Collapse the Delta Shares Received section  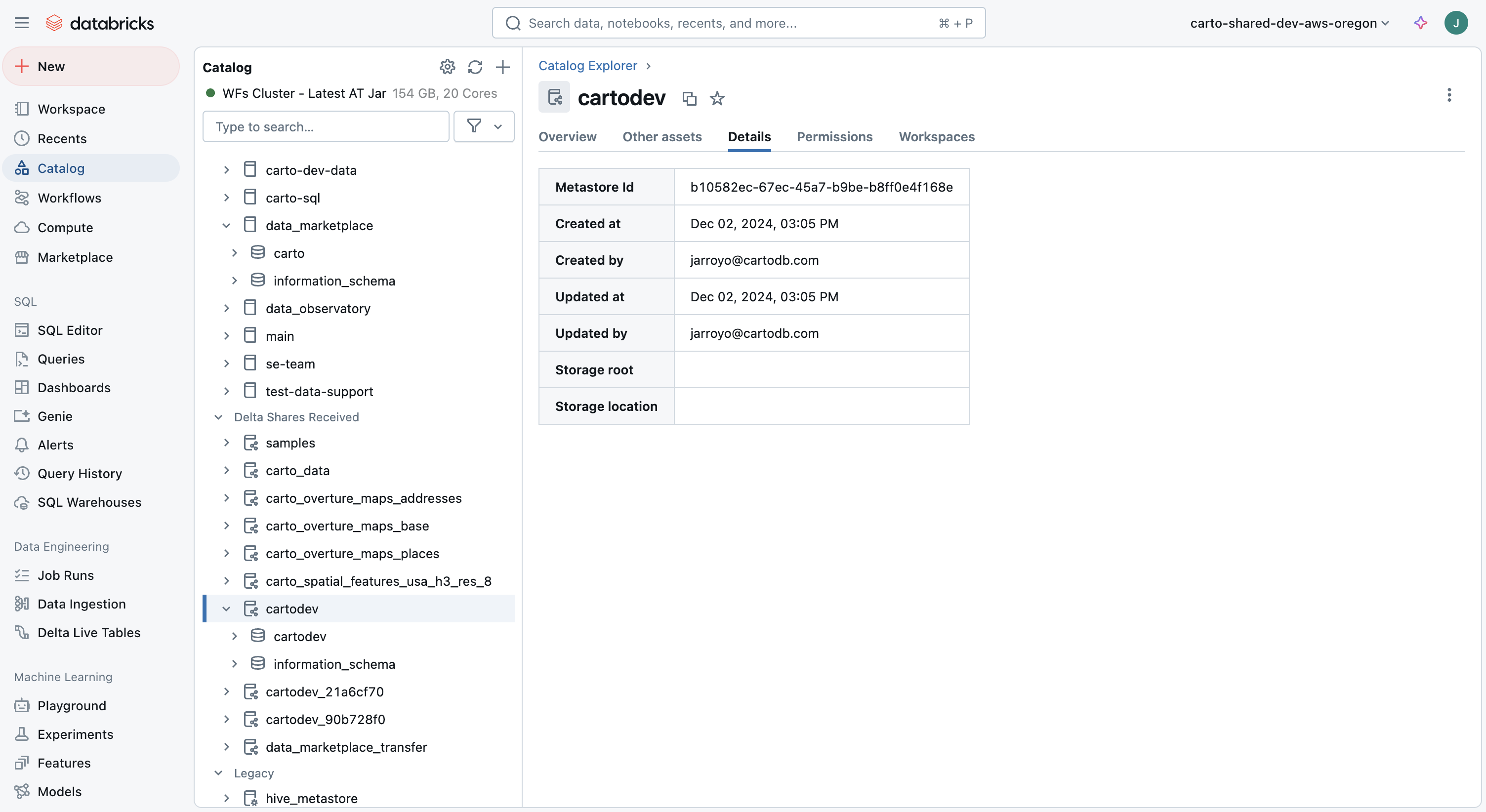click(218, 417)
